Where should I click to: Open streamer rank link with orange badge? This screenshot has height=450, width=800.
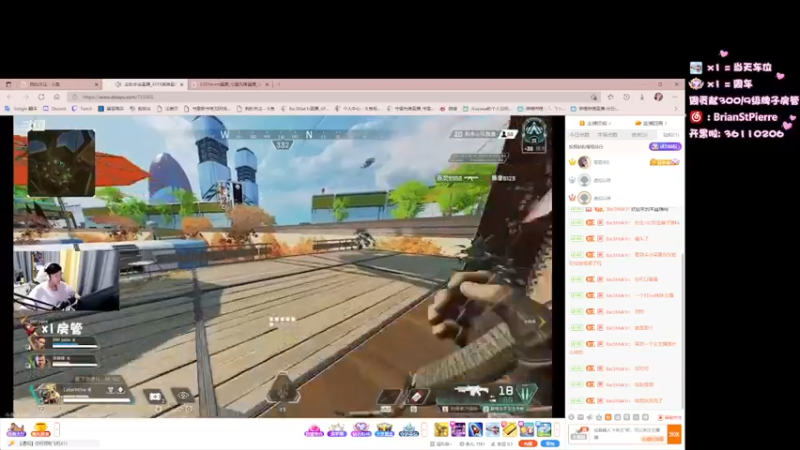coord(594,123)
